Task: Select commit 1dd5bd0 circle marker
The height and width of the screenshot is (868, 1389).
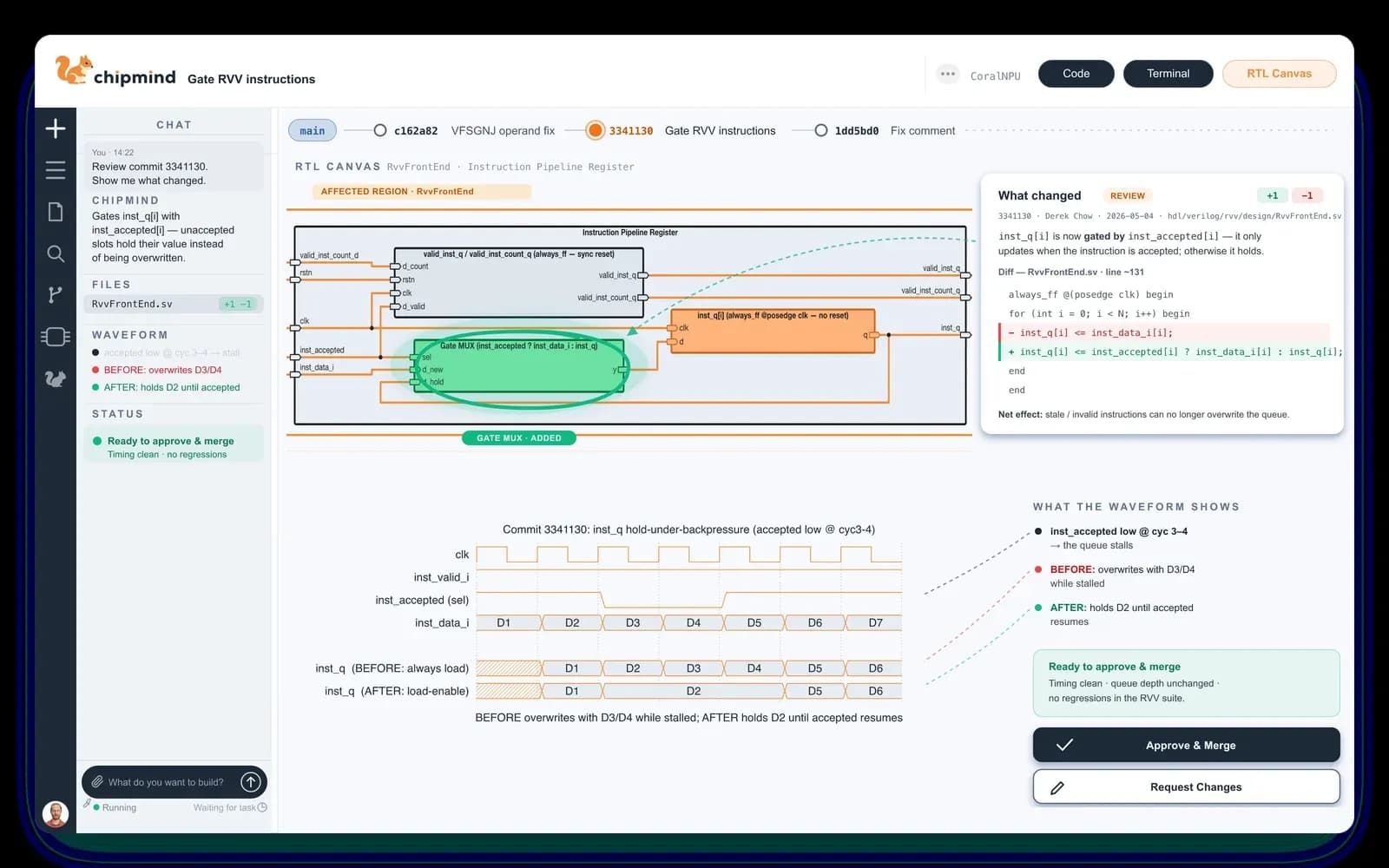Action: point(820,130)
